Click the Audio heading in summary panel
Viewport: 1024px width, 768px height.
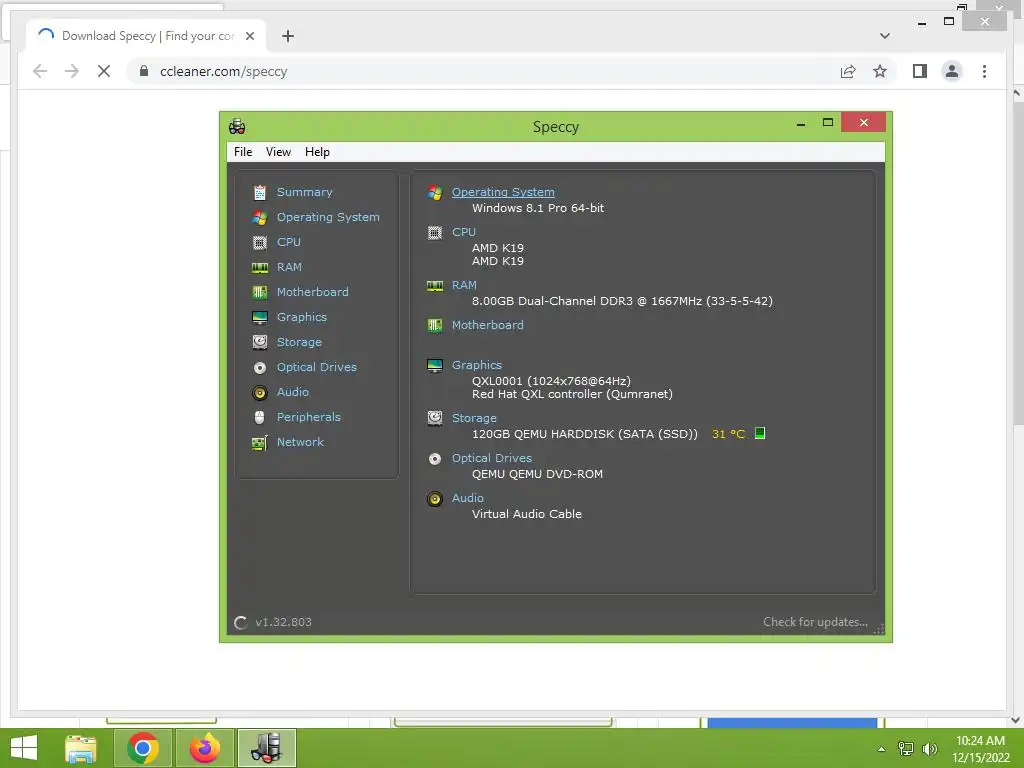coord(468,498)
